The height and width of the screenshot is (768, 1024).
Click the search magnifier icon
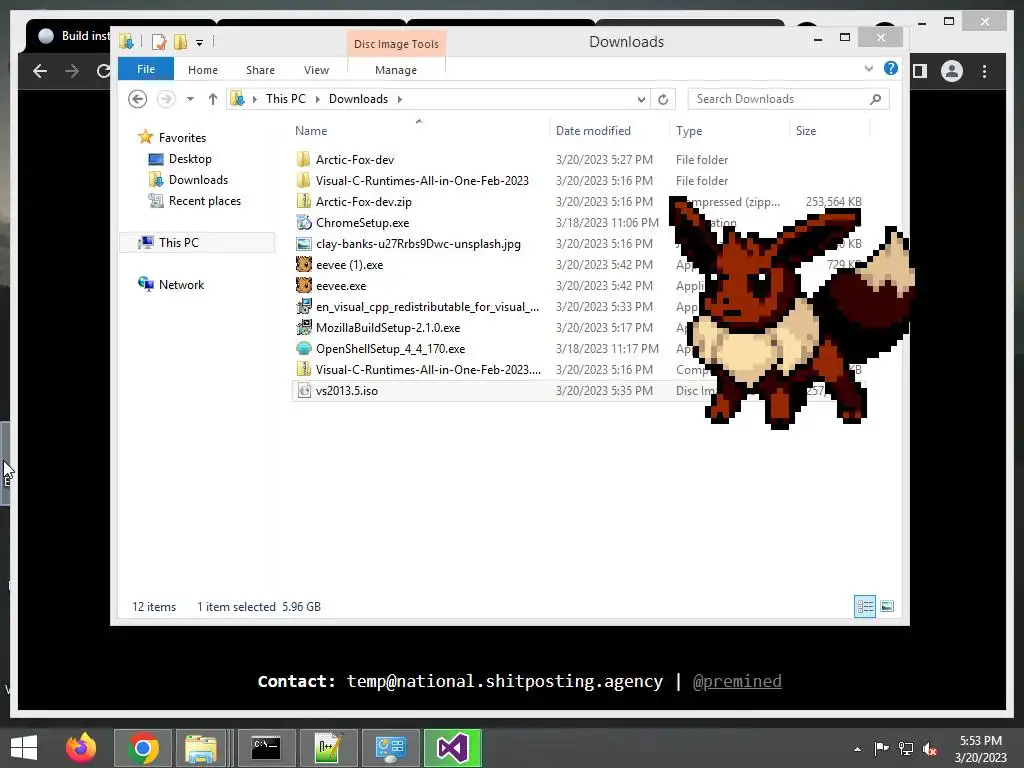tap(876, 99)
